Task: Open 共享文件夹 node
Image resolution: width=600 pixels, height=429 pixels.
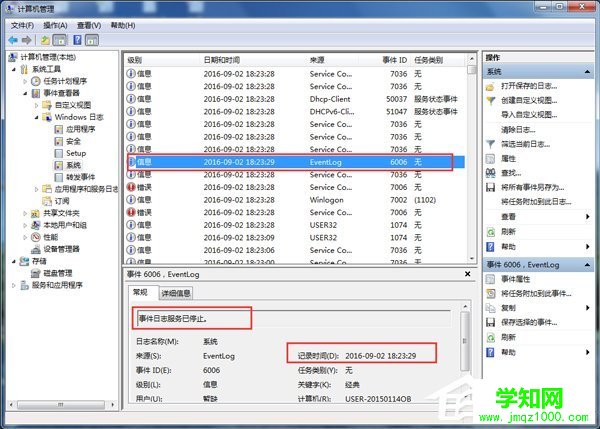Action: click(x=61, y=213)
